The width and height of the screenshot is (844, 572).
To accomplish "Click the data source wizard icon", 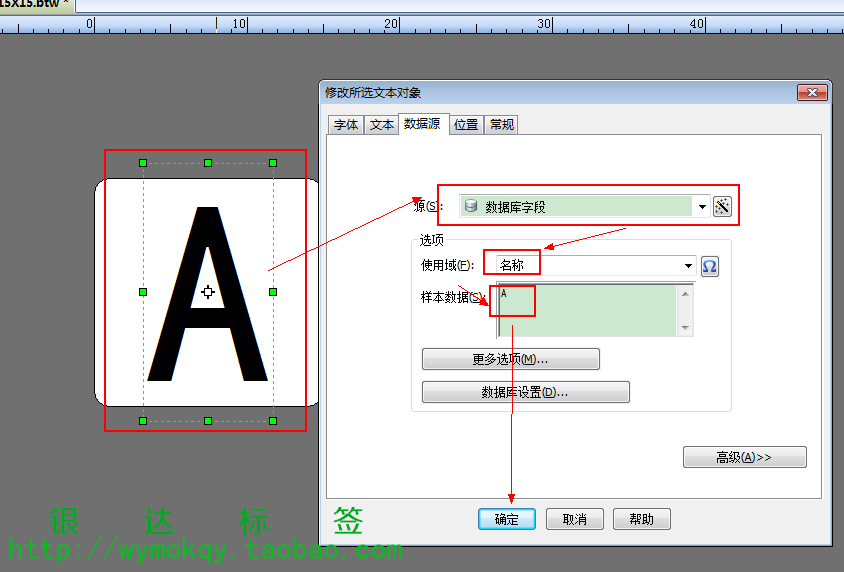I will point(723,207).
